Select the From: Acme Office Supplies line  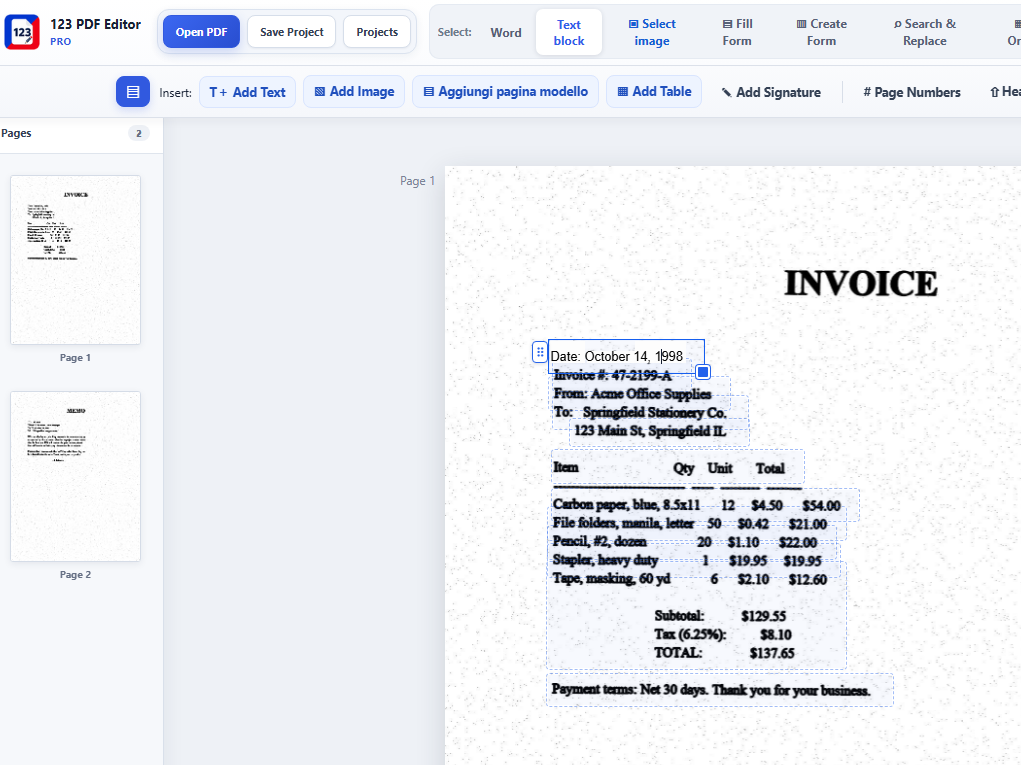coord(632,394)
